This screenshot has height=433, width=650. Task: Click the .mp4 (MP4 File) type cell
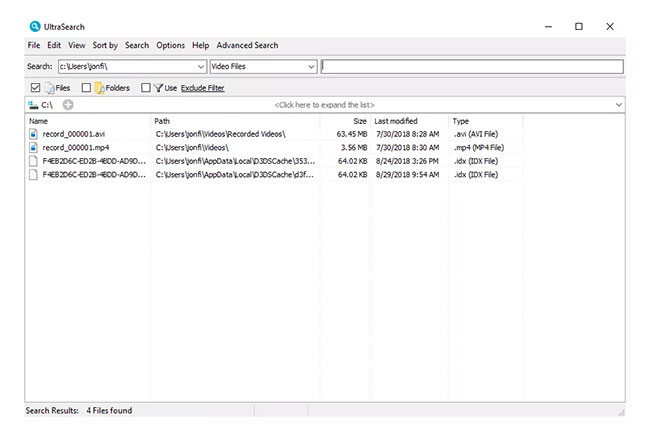pyautogui.click(x=478, y=148)
